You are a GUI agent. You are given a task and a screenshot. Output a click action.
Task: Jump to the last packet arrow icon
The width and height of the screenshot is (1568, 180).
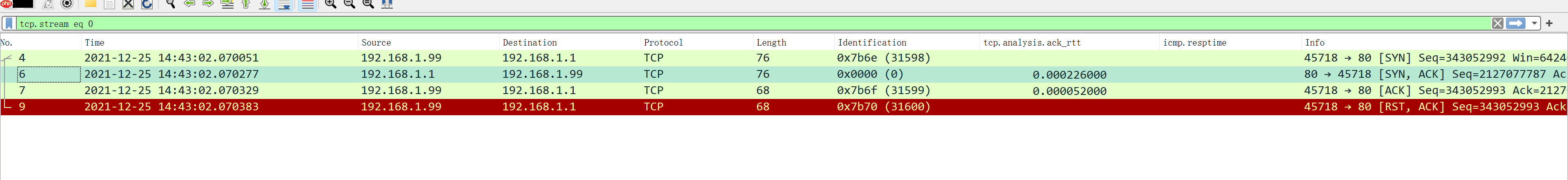(265, 4)
